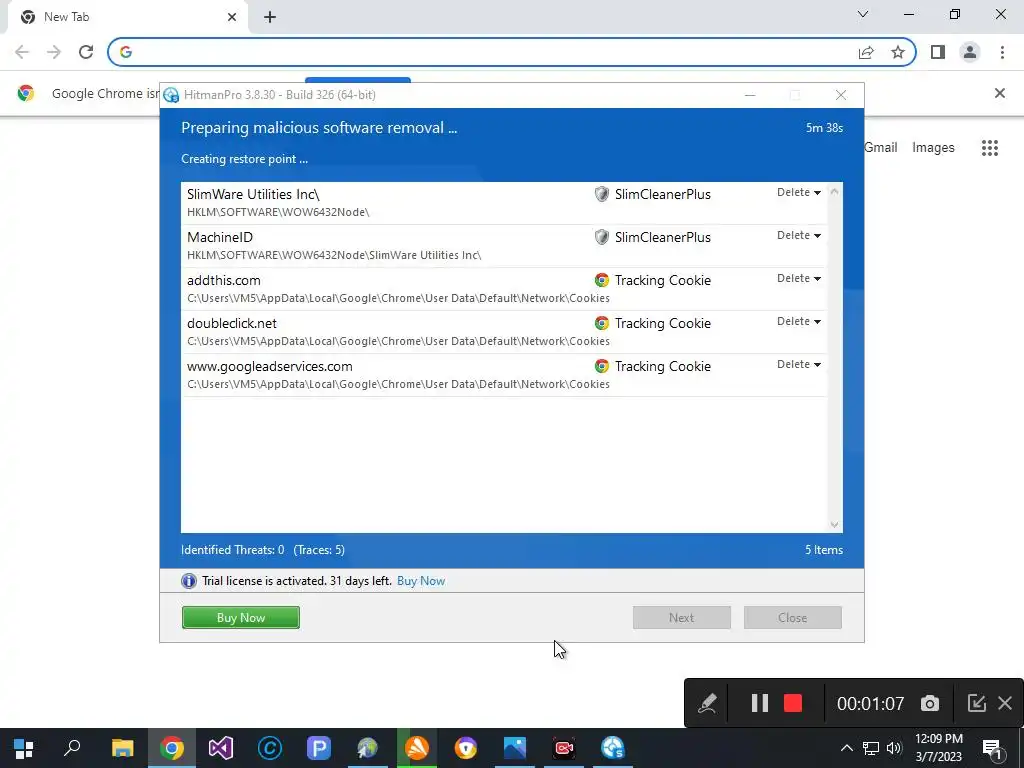Click the share page icon in address bar

(866, 52)
